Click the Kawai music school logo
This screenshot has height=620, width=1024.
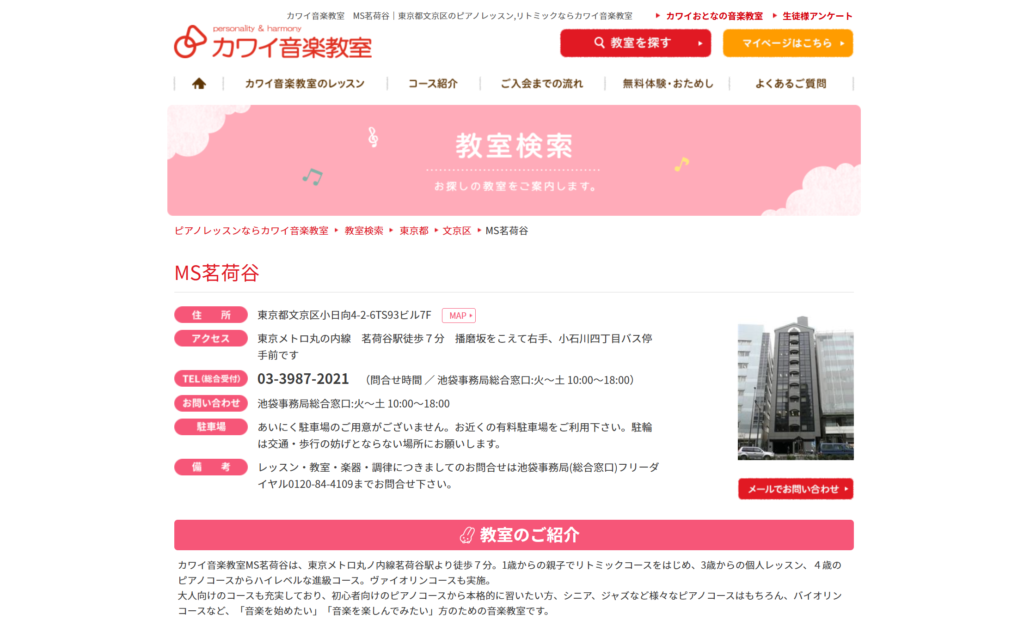(x=273, y=42)
